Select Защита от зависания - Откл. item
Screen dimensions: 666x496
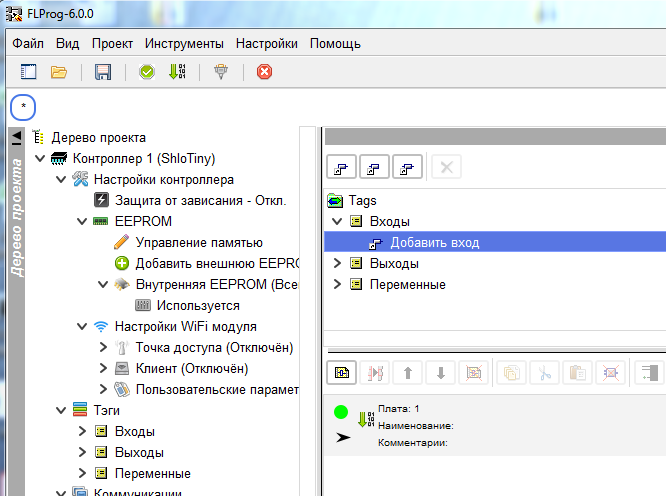(200, 200)
